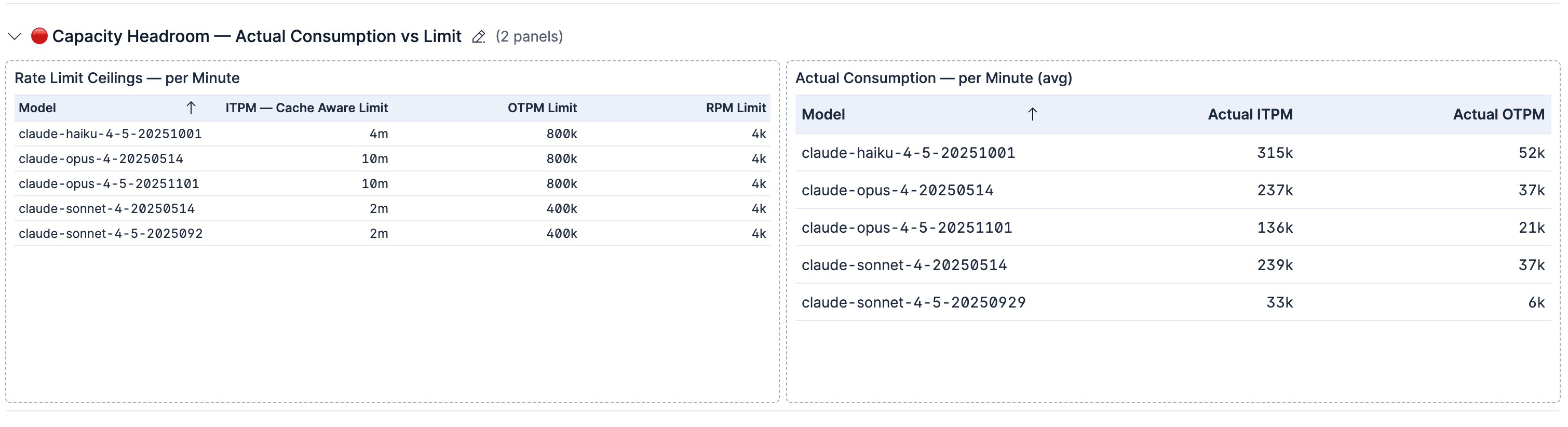Click the 237k Actual ITPM value
The image size is (1568, 427).
(x=1275, y=190)
